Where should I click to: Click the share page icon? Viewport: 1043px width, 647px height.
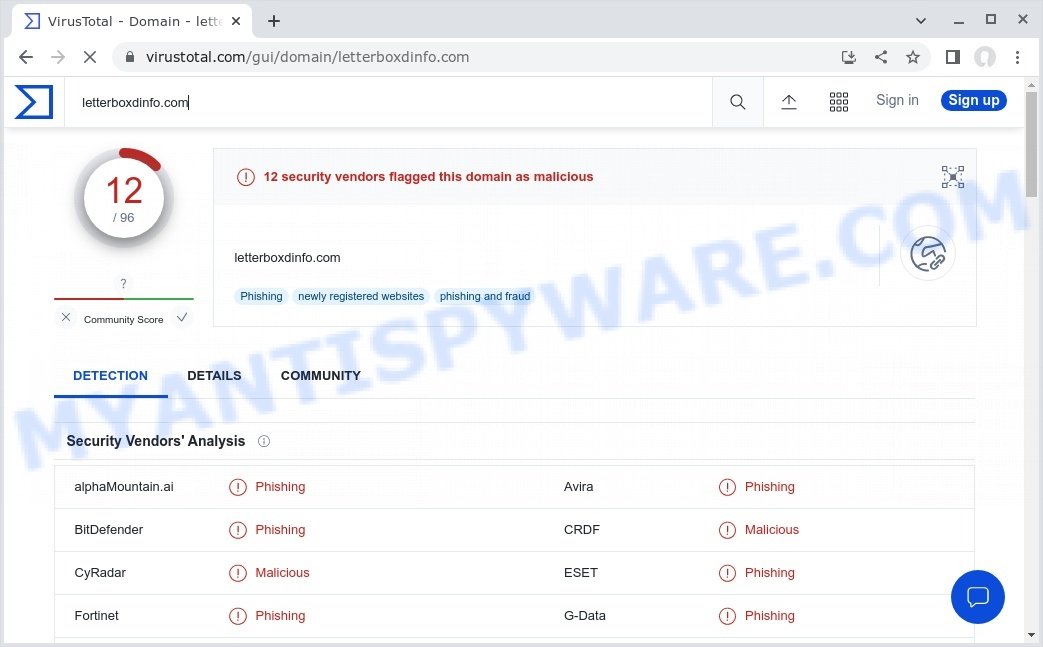pos(881,57)
